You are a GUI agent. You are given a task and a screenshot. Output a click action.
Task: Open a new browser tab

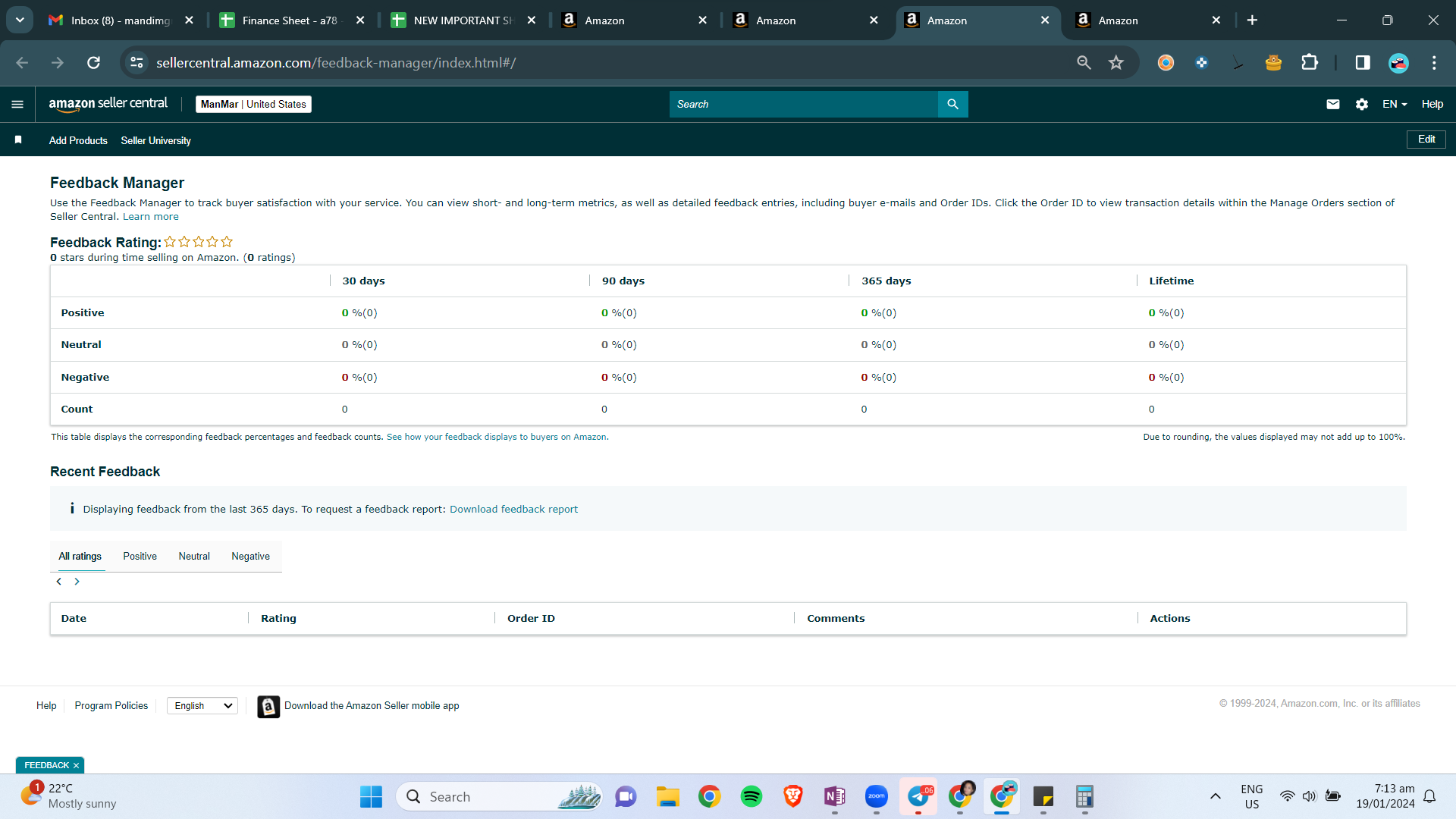(1252, 20)
